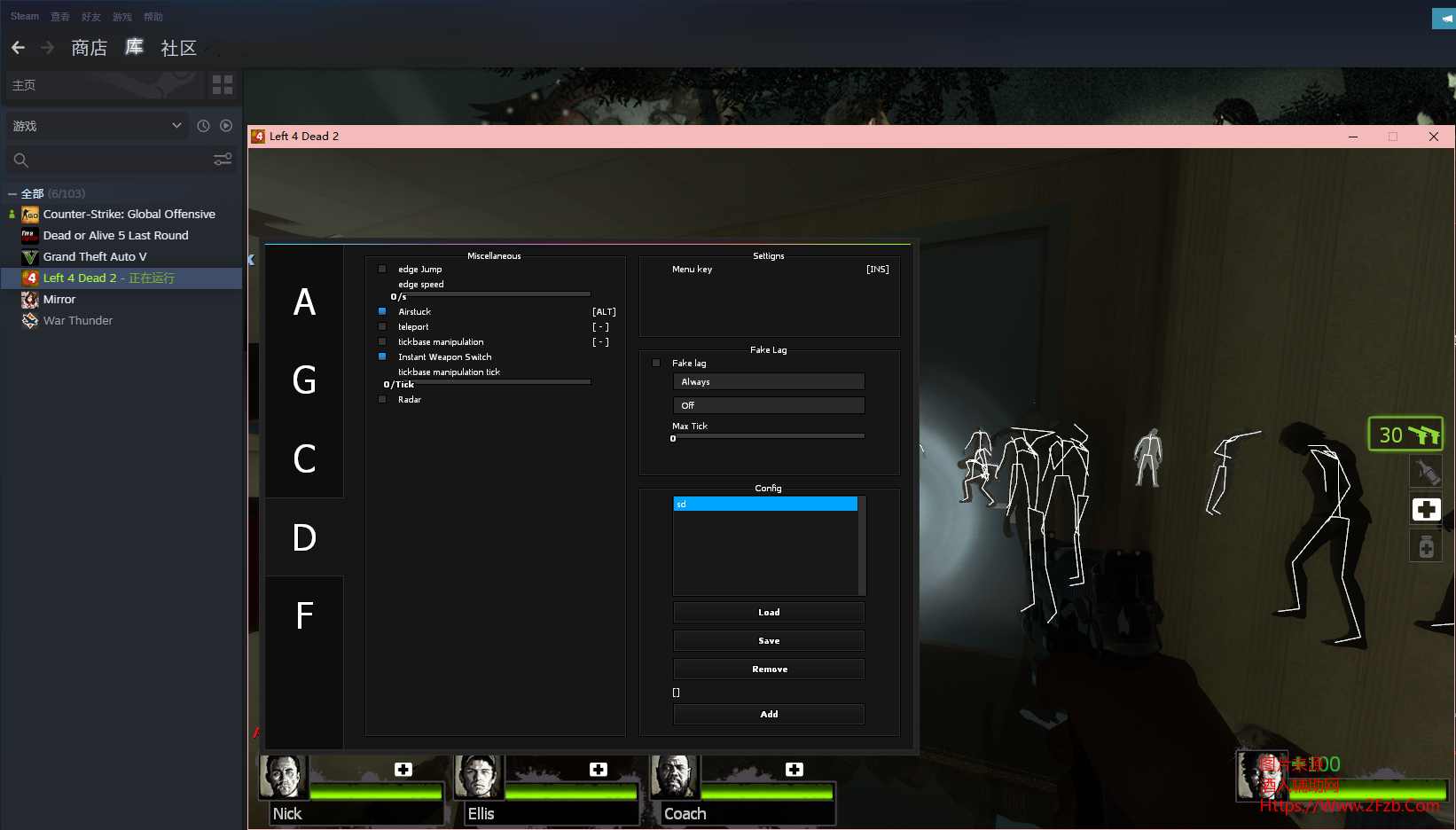Click the Add config button
Viewport: 1456px width, 830px height.
point(769,714)
